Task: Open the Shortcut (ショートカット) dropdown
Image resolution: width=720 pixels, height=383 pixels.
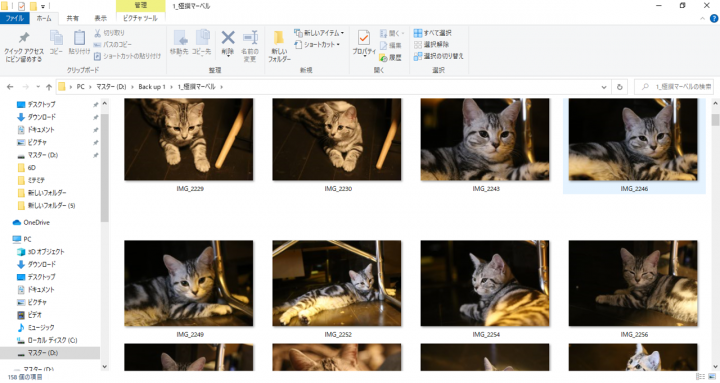Action: coord(317,45)
